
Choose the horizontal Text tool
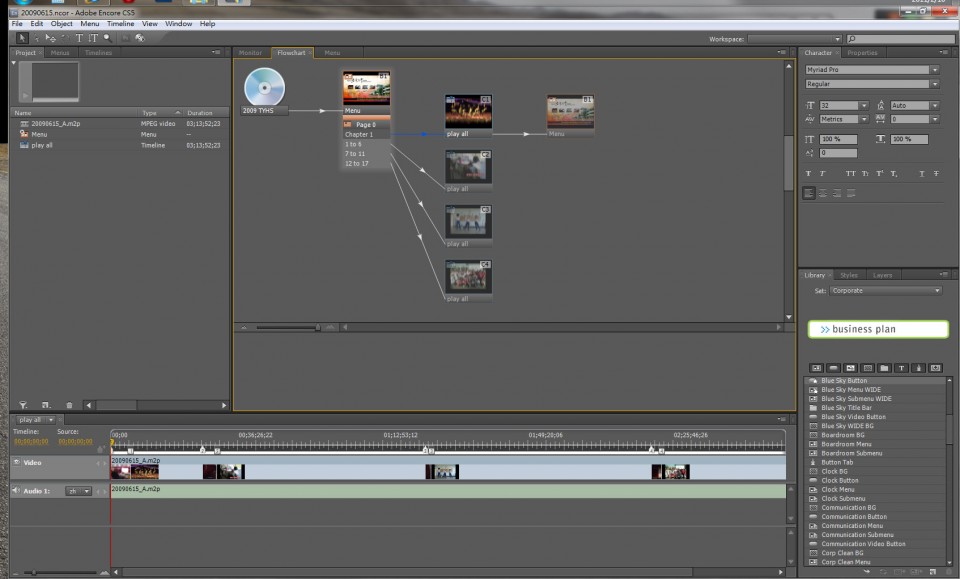click(x=80, y=38)
